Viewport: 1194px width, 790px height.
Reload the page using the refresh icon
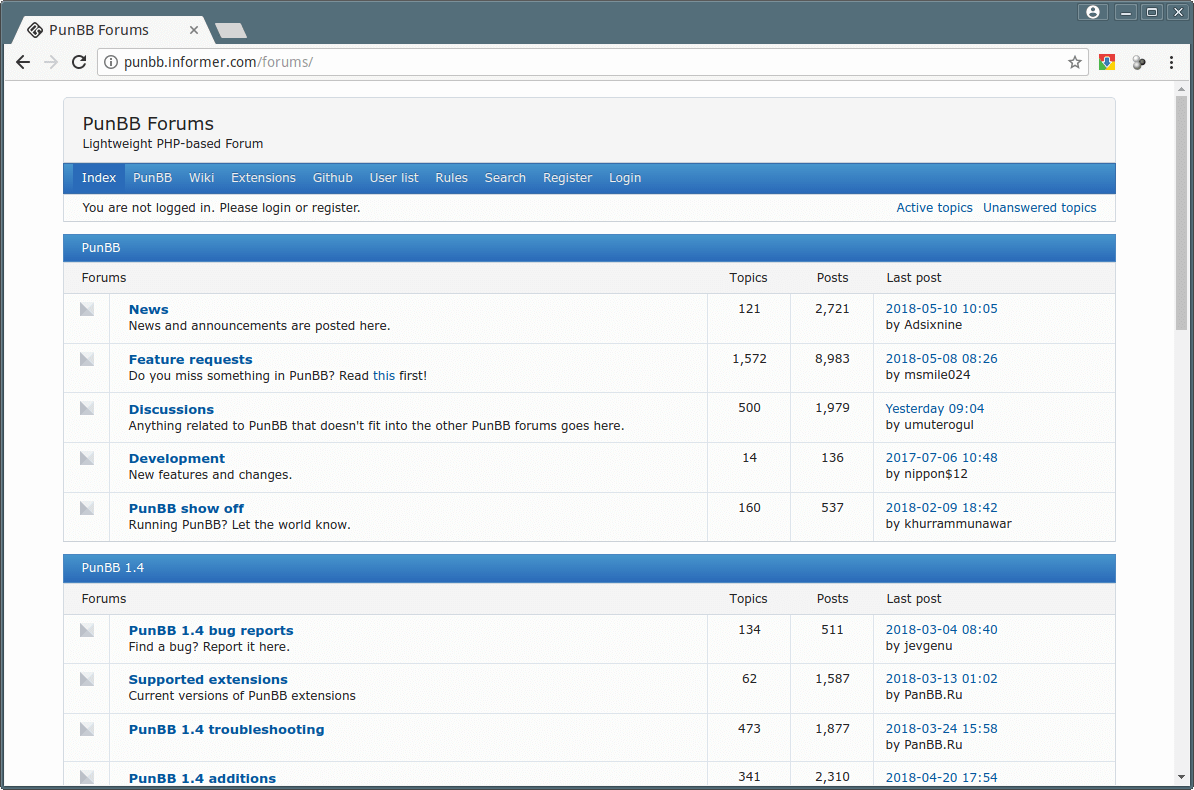79,62
